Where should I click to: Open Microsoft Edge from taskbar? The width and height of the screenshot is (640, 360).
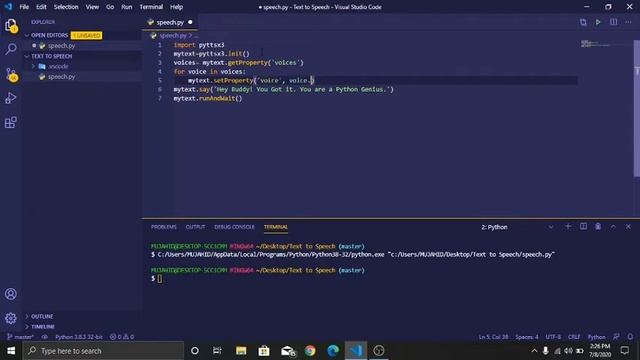(x=333, y=351)
